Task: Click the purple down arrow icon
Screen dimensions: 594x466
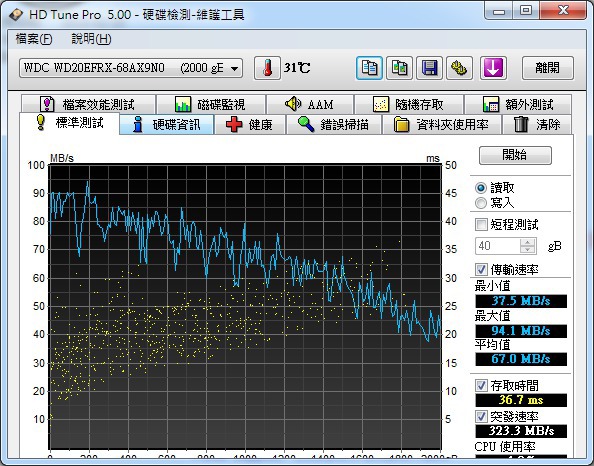Action: 493,68
